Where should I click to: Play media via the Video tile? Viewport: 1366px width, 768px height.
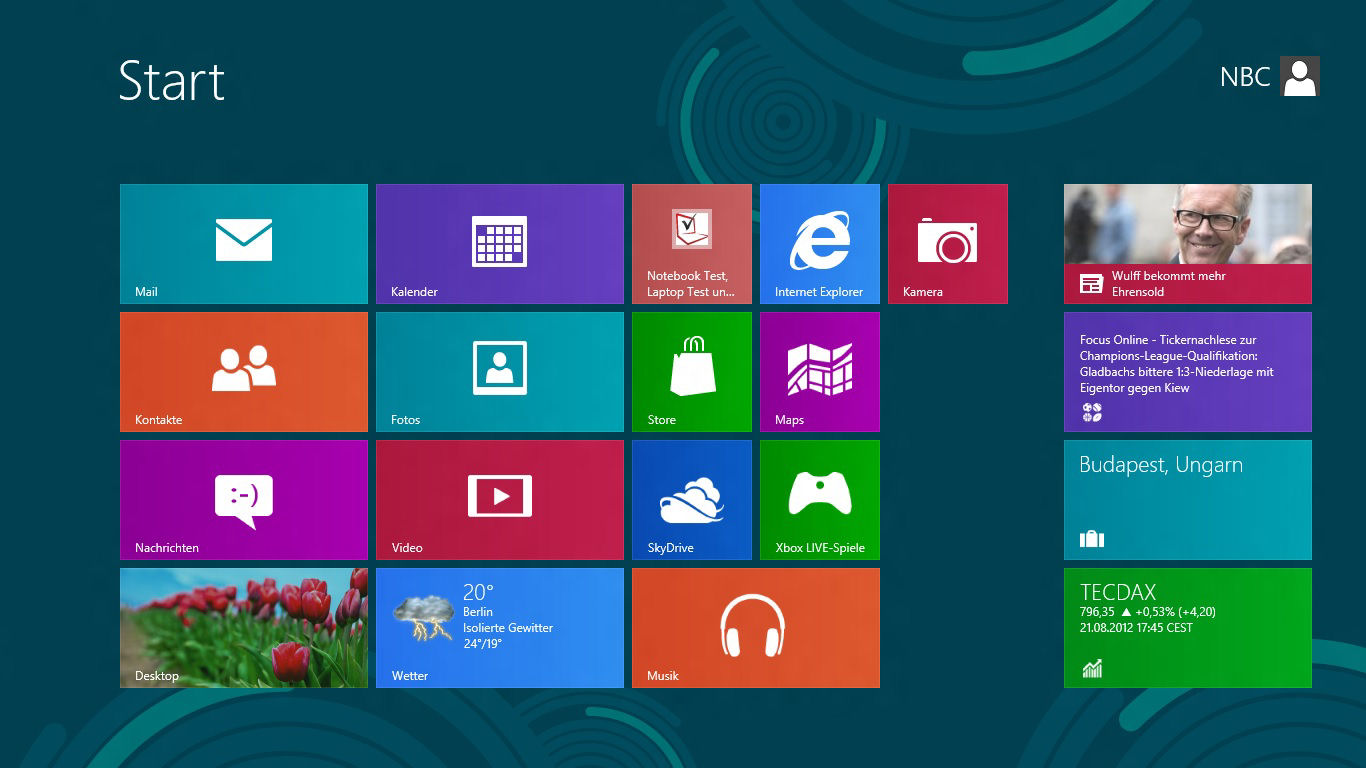point(499,499)
